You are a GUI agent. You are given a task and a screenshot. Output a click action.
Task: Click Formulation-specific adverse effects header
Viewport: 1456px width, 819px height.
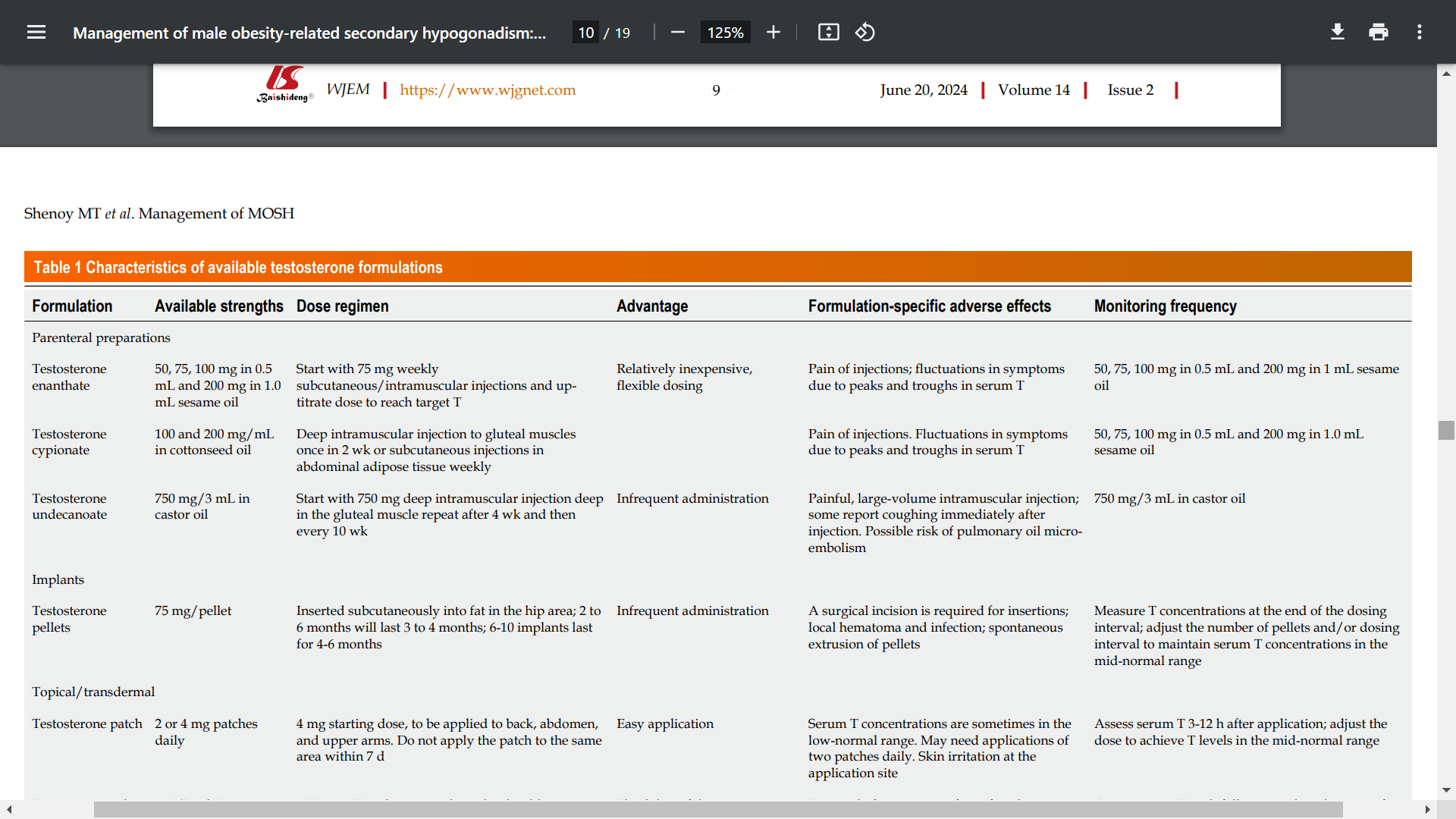click(930, 306)
